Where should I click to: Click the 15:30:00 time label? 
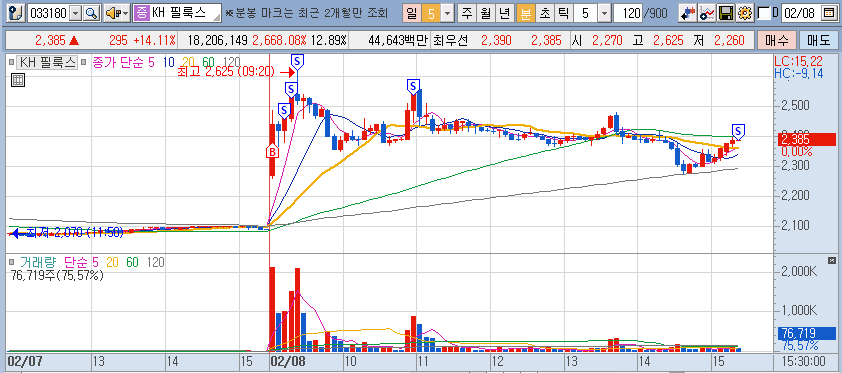point(804,361)
